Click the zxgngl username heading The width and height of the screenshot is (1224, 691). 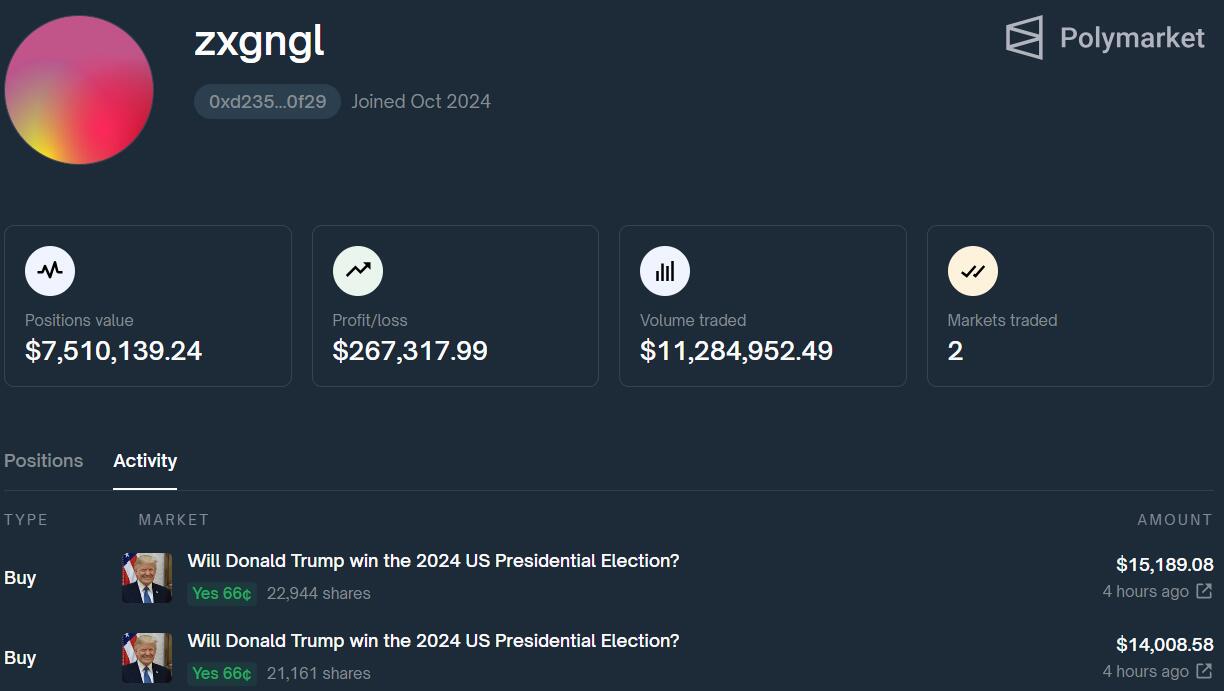click(x=259, y=42)
